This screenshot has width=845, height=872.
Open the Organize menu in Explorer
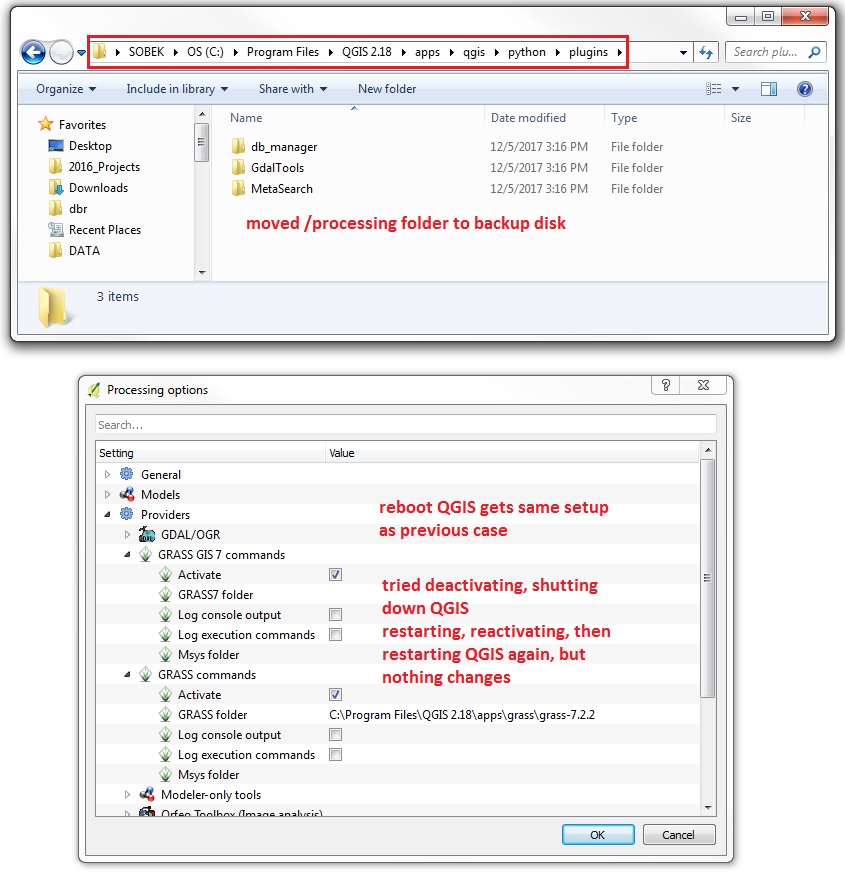[64, 89]
